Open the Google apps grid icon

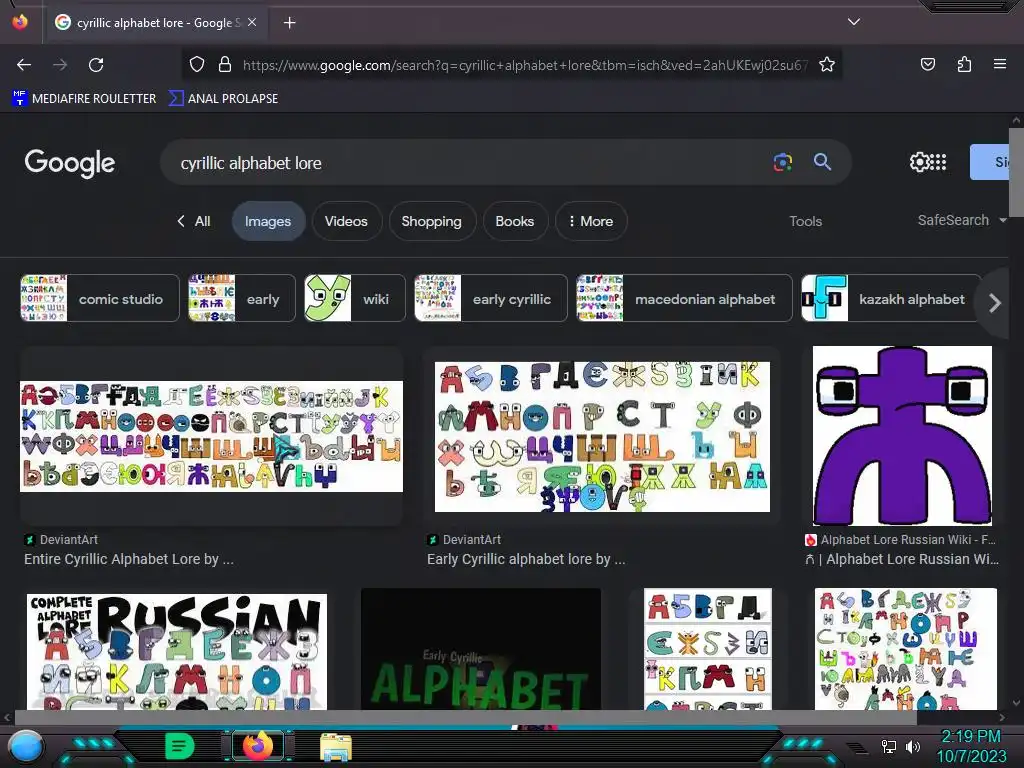click(x=938, y=162)
